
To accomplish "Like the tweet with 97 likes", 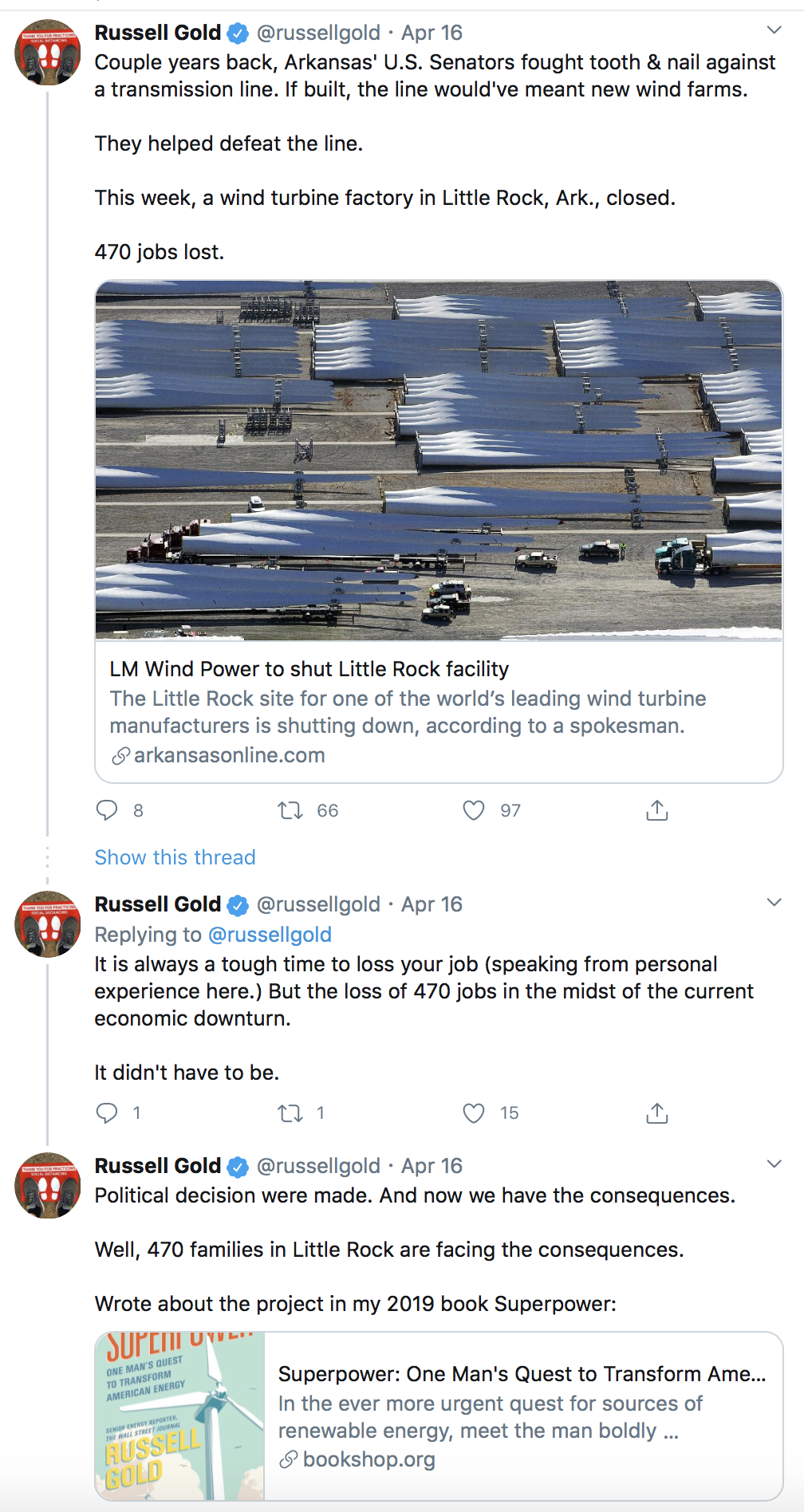I will pos(474,810).
